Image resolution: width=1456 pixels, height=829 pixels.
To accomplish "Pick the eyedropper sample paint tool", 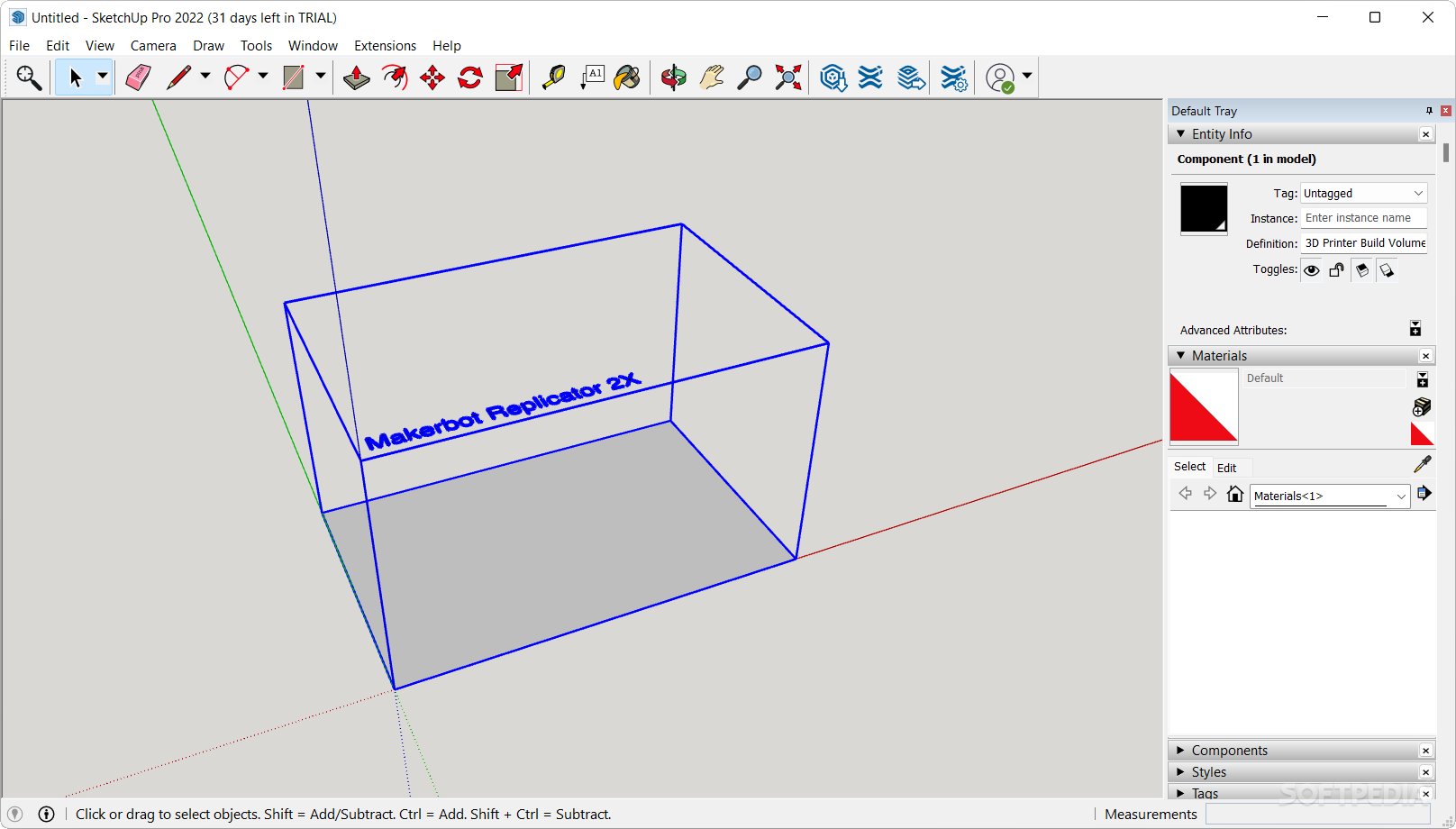I will [1422, 465].
